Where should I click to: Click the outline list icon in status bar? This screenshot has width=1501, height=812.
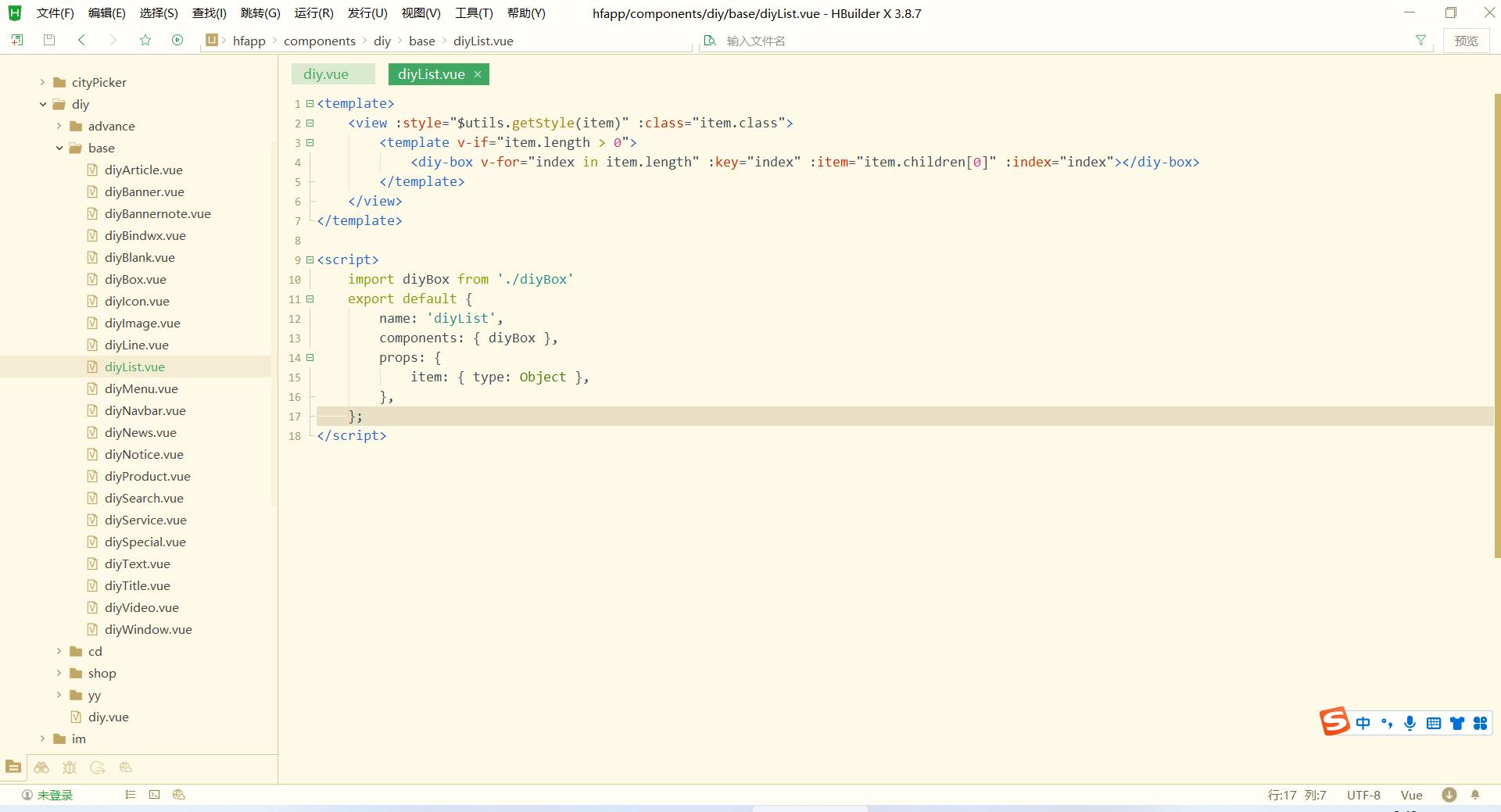[x=131, y=795]
